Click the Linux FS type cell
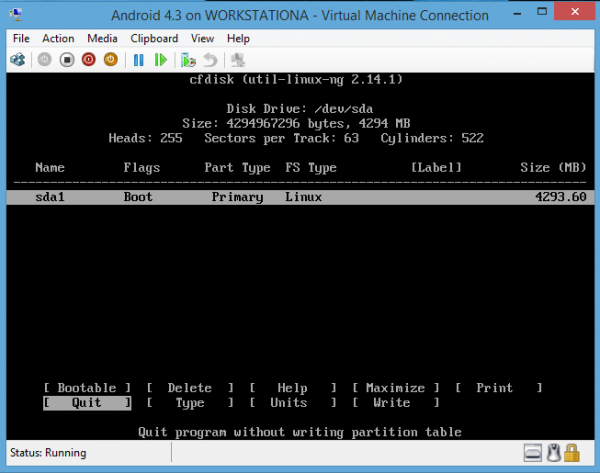The image size is (600, 473). coord(303,197)
